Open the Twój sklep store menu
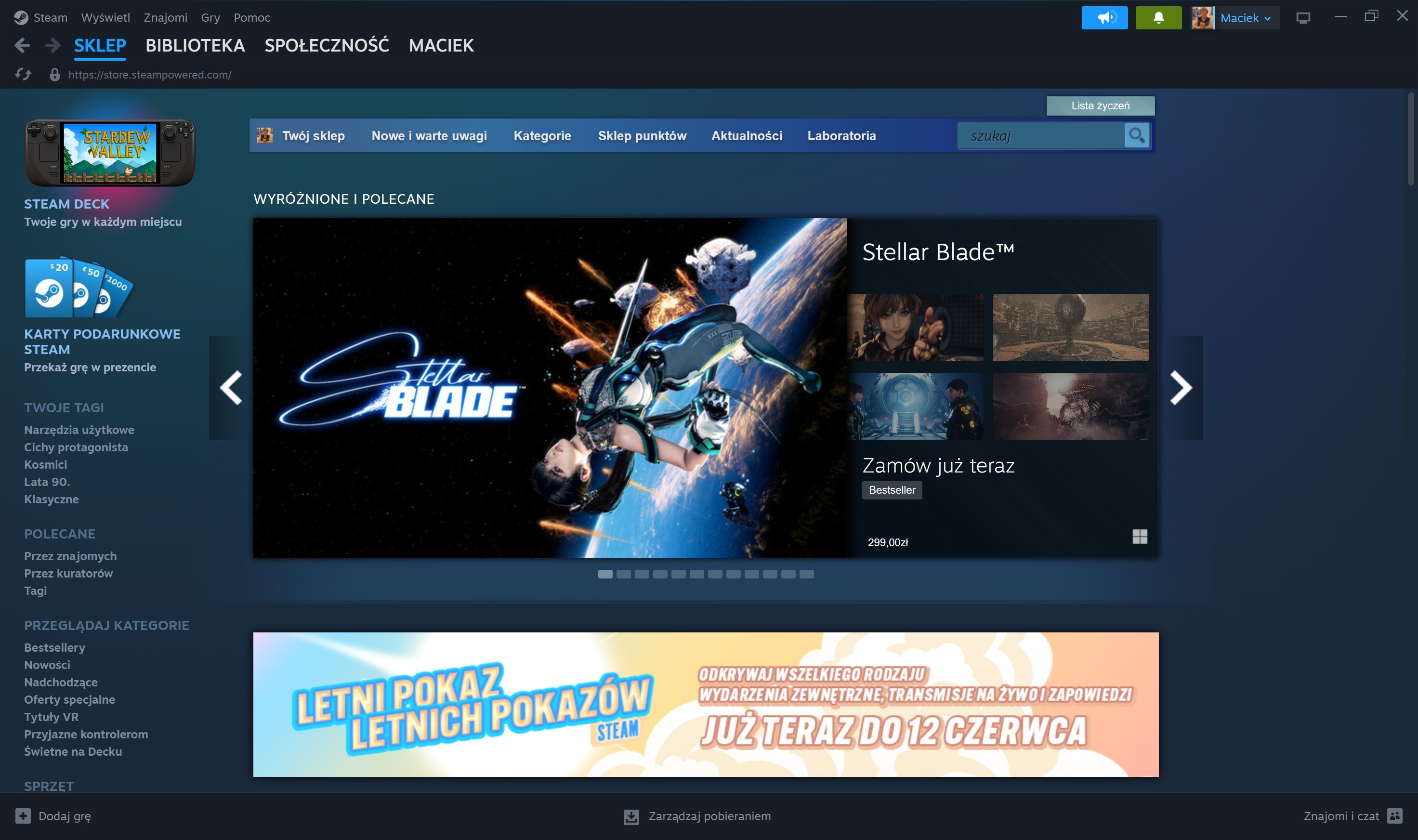The image size is (1418, 840). (313, 136)
